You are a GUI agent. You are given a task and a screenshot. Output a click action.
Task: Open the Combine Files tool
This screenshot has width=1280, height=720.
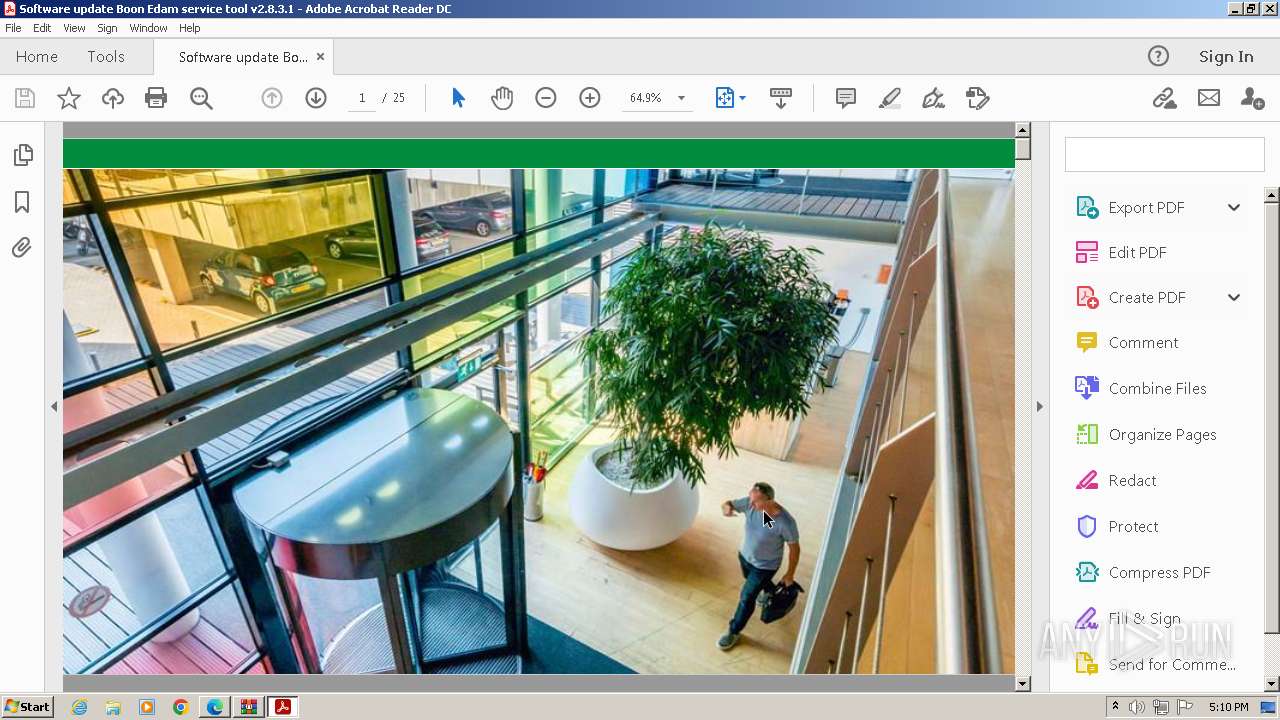pos(1157,389)
